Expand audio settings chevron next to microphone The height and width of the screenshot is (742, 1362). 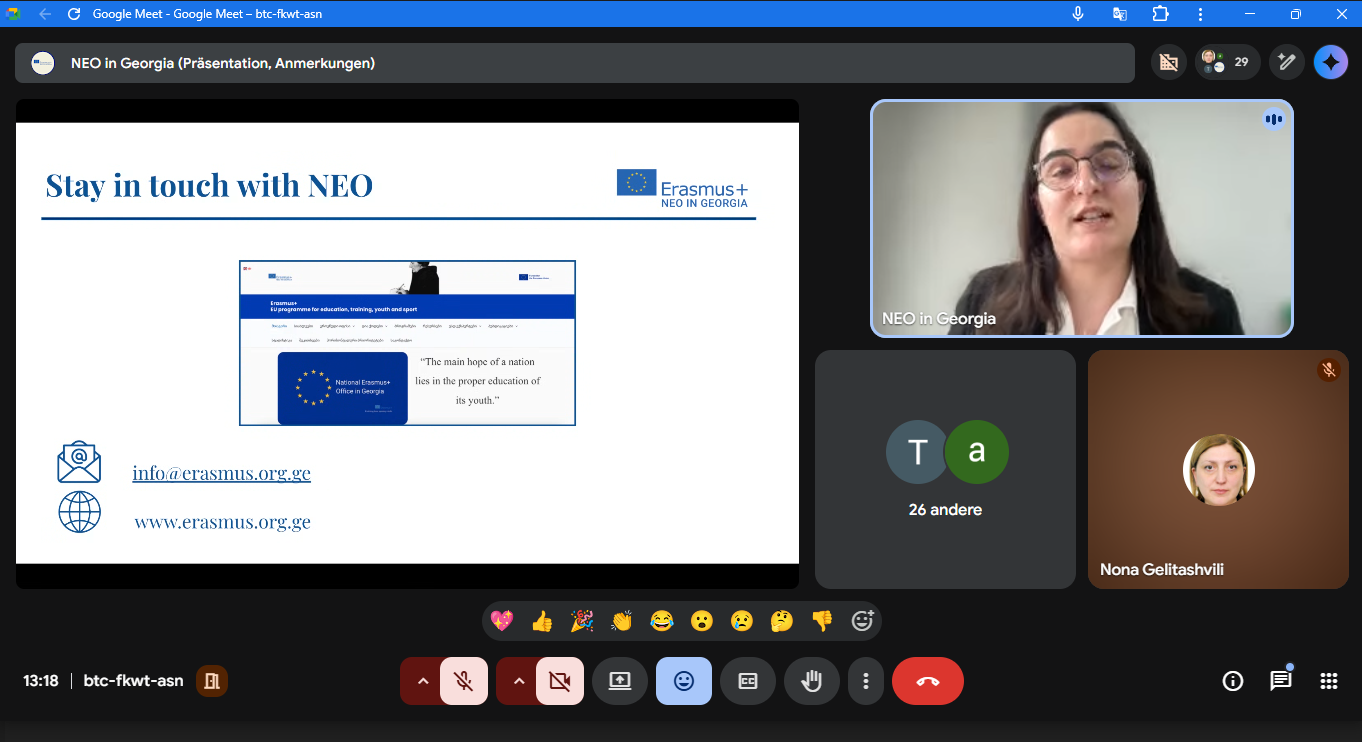coord(422,681)
